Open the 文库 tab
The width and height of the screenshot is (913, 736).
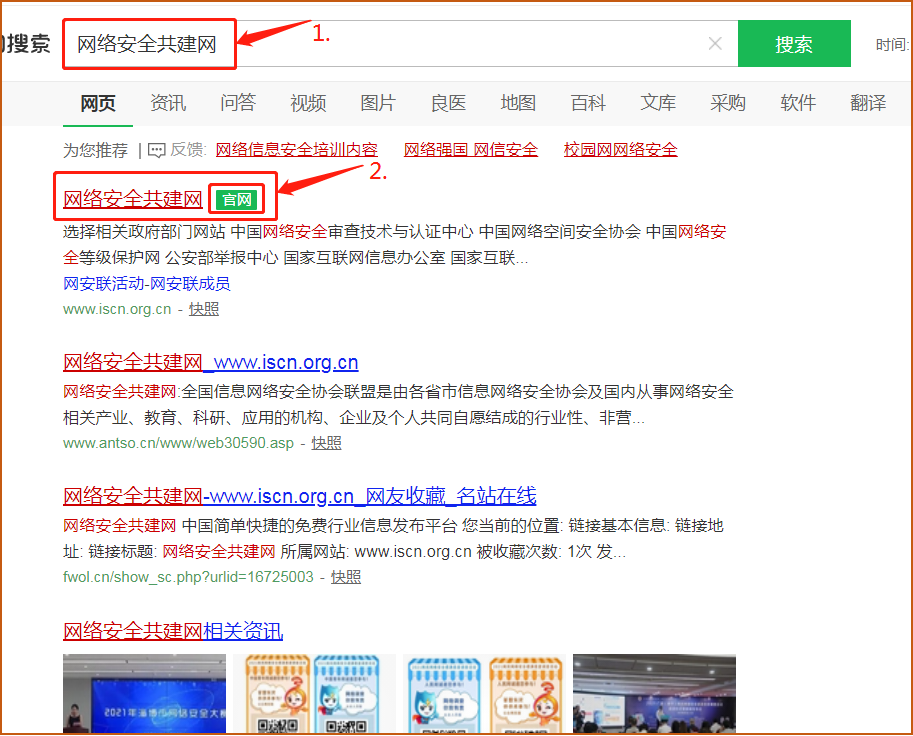tap(658, 103)
